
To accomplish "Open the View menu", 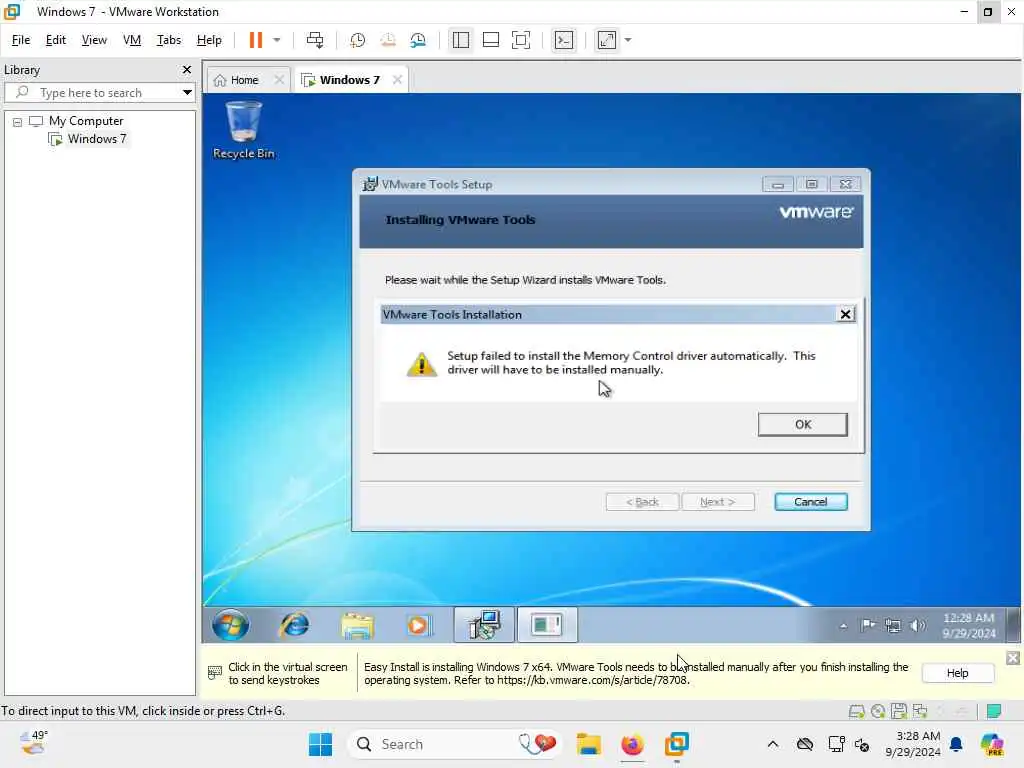I will pyautogui.click(x=94, y=40).
